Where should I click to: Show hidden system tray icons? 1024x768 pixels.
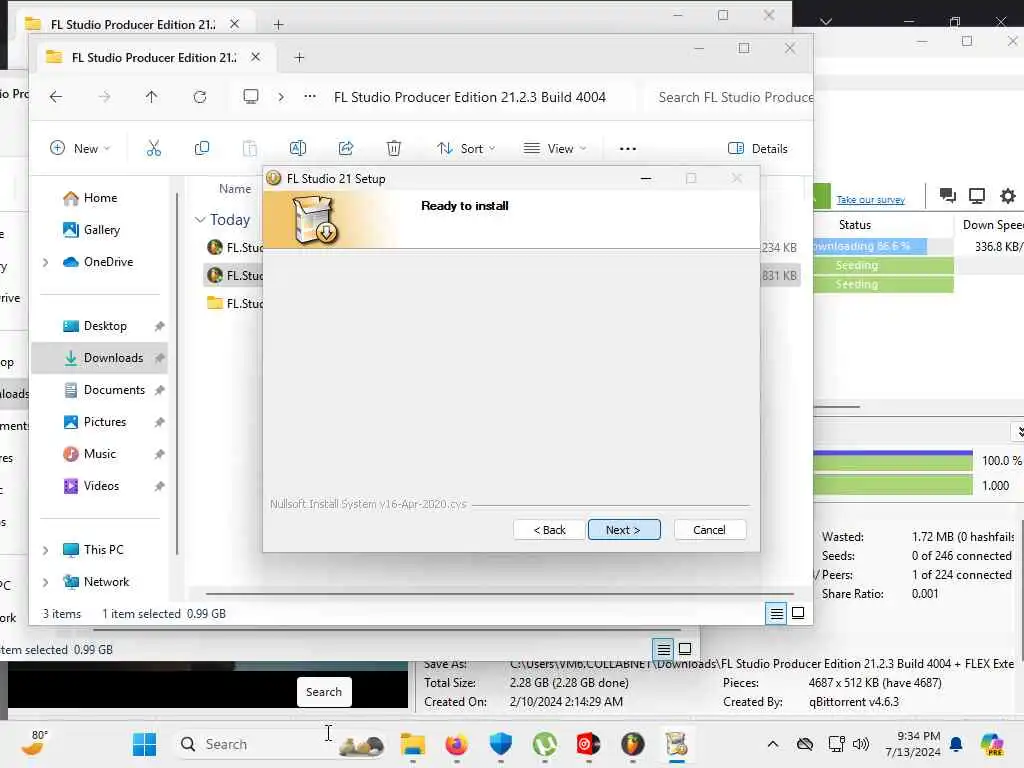tap(773, 744)
